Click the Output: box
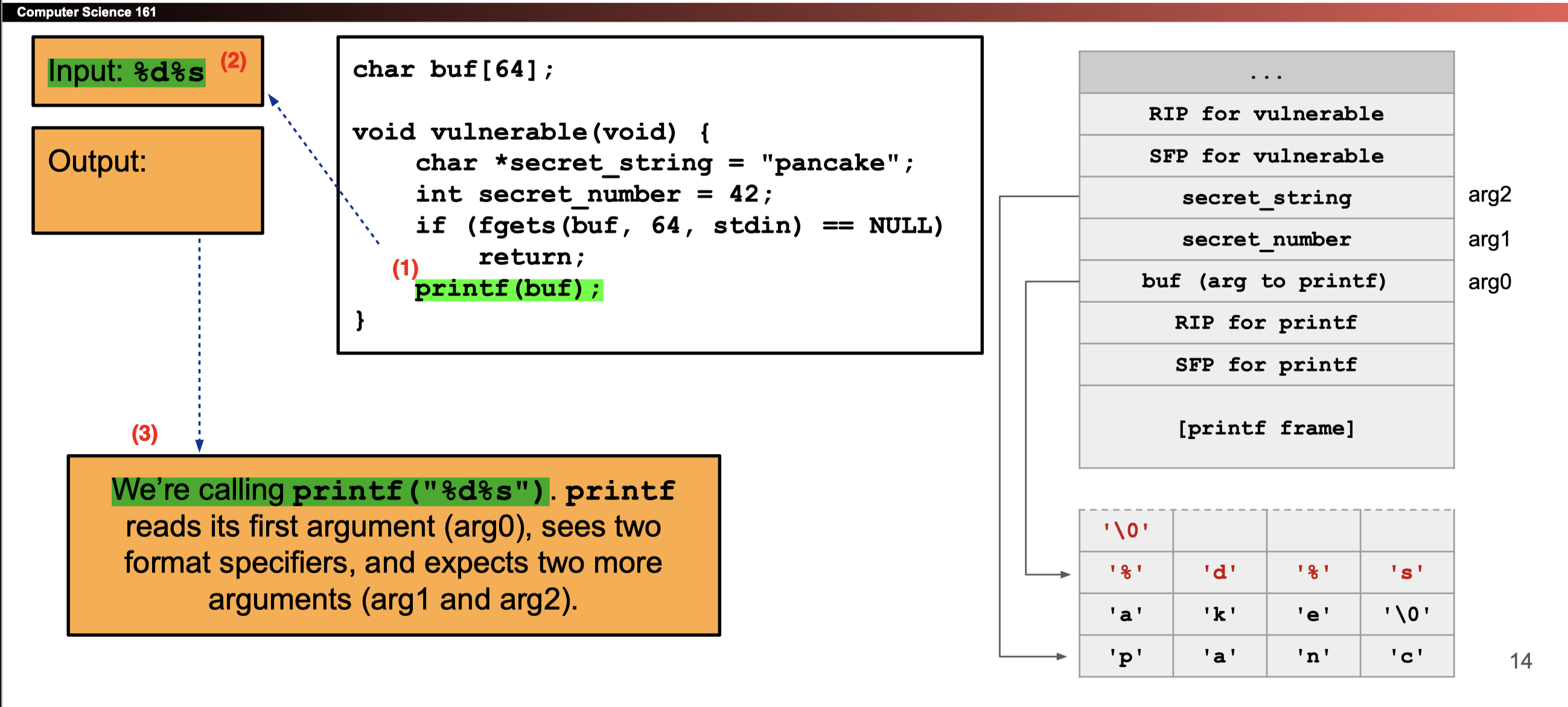 147,181
